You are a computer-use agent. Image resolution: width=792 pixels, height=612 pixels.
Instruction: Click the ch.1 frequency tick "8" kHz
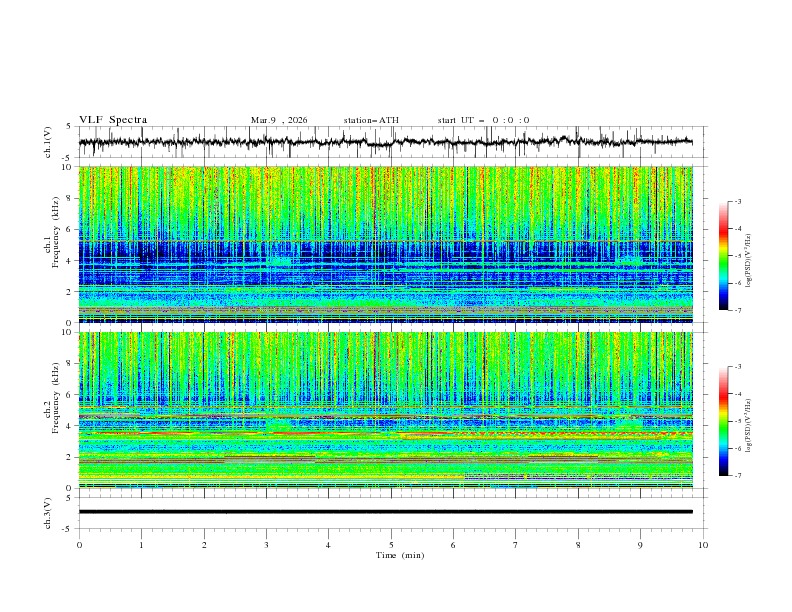[x=71, y=198]
